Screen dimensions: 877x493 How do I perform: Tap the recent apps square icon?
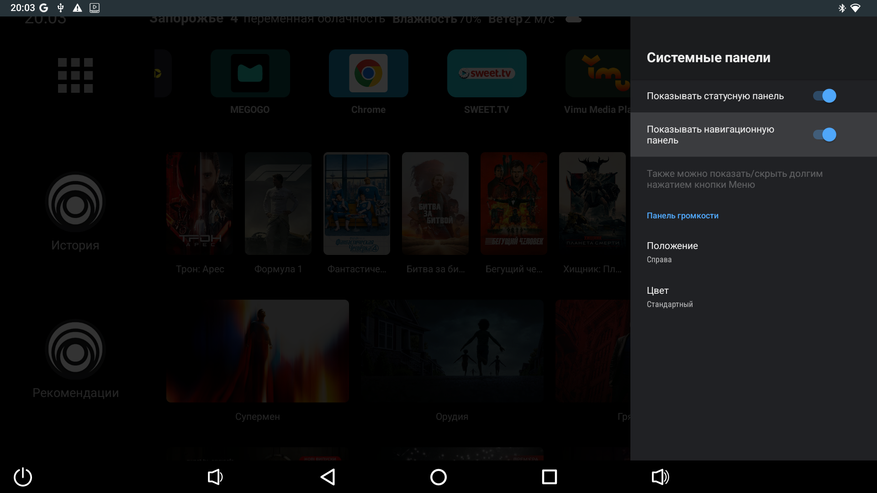click(x=549, y=477)
